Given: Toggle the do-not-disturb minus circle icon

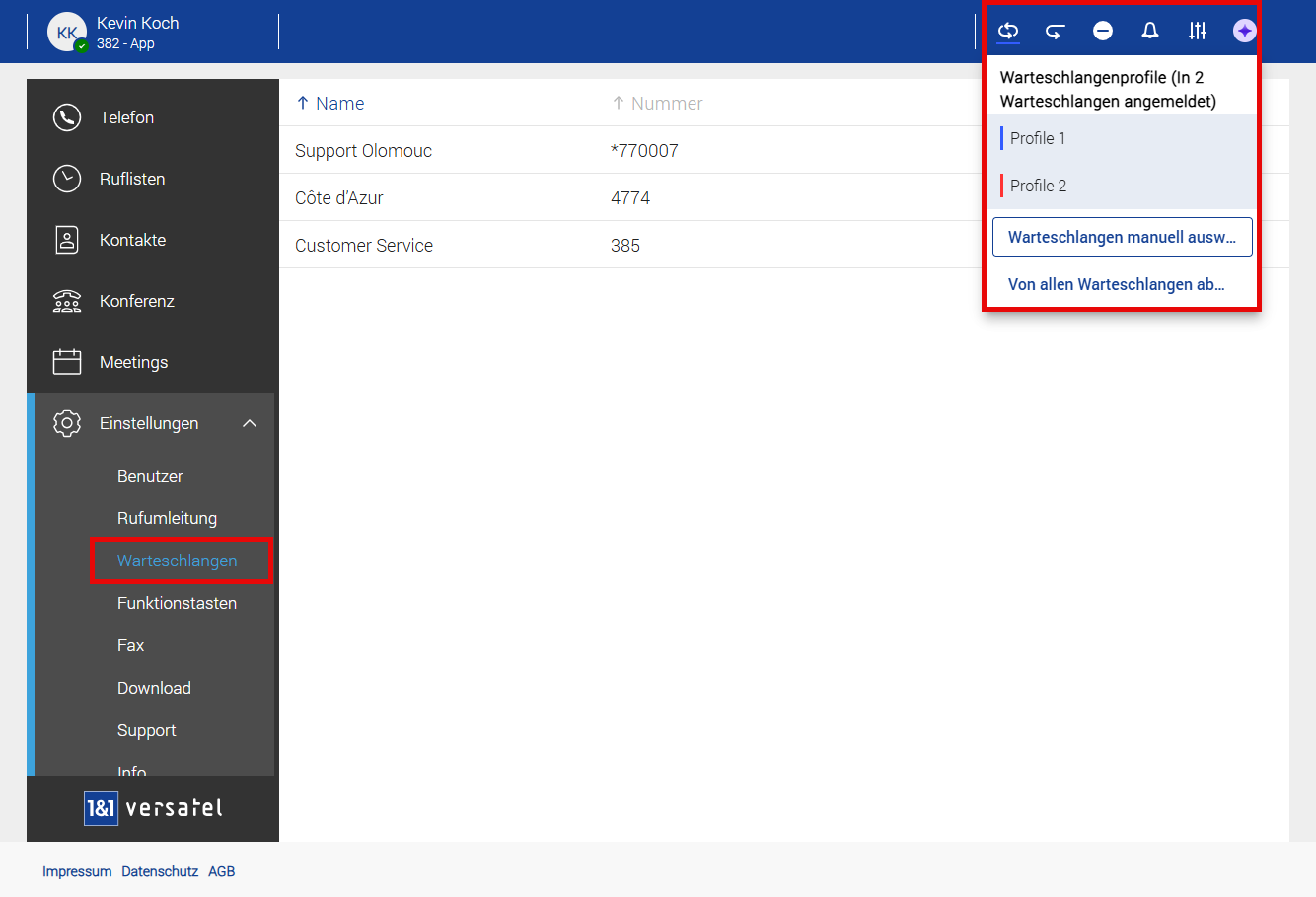Looking at the screenshot, I should [1103, 31].
